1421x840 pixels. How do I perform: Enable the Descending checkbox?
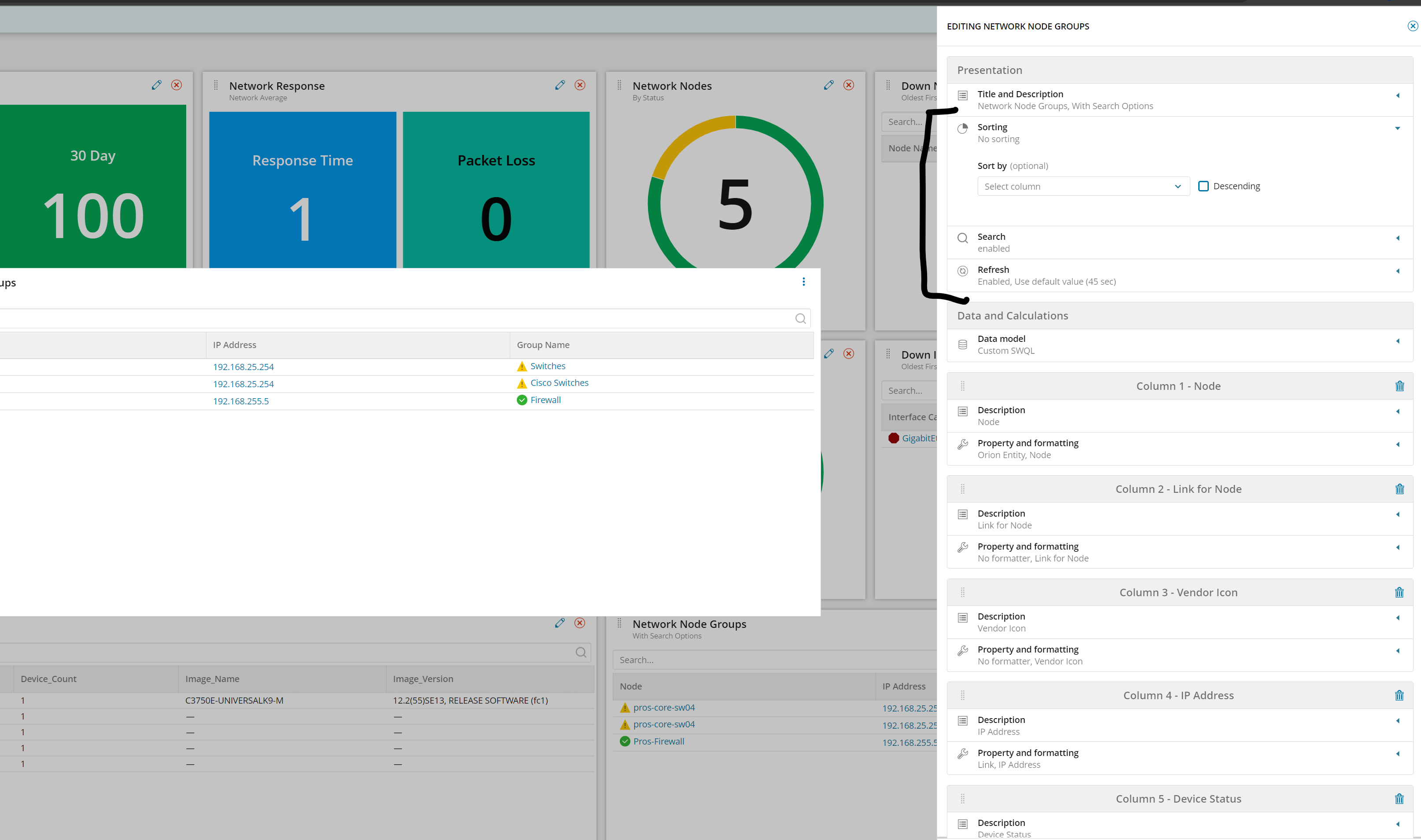coord(1204,186)
